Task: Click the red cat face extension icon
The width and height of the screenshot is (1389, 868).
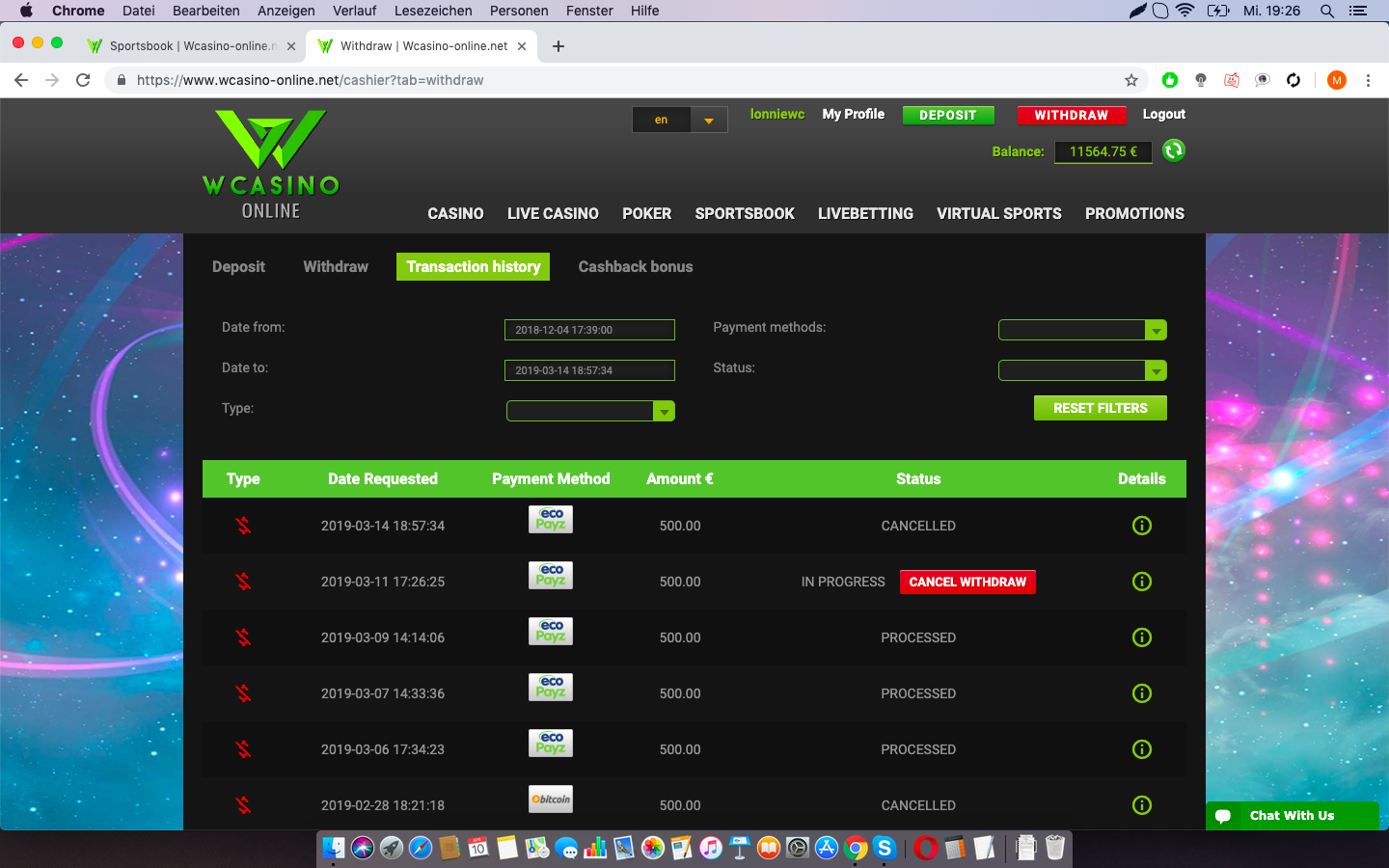Action: [x=1232, y=80]
